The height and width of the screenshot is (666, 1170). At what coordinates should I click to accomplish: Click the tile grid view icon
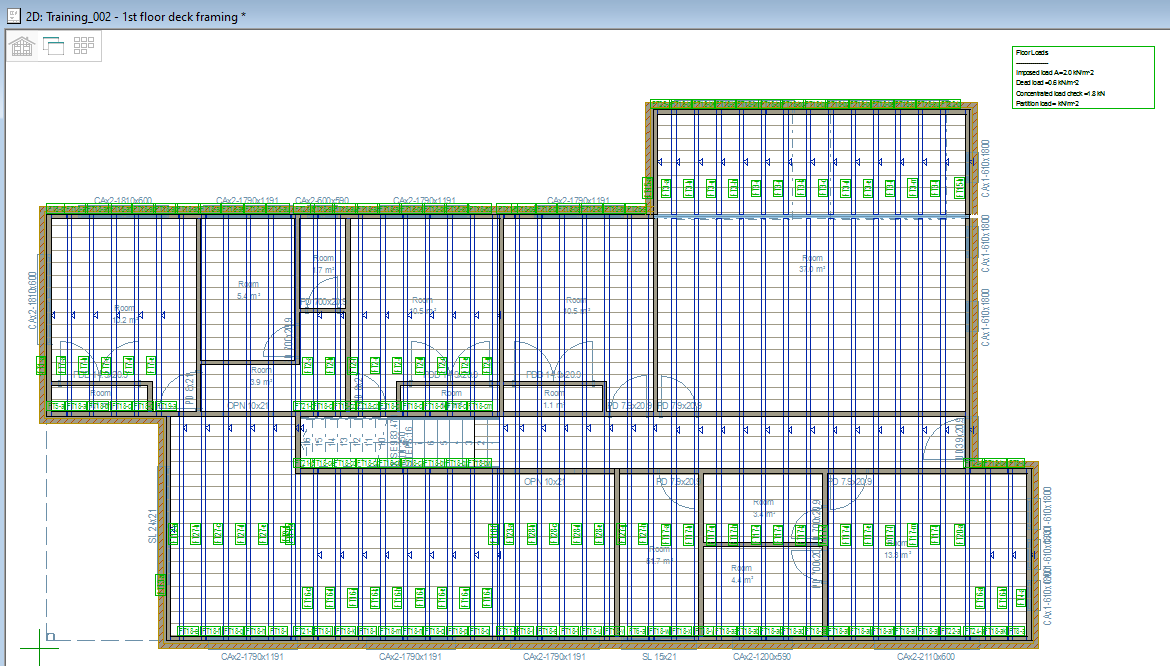(84, 45)
